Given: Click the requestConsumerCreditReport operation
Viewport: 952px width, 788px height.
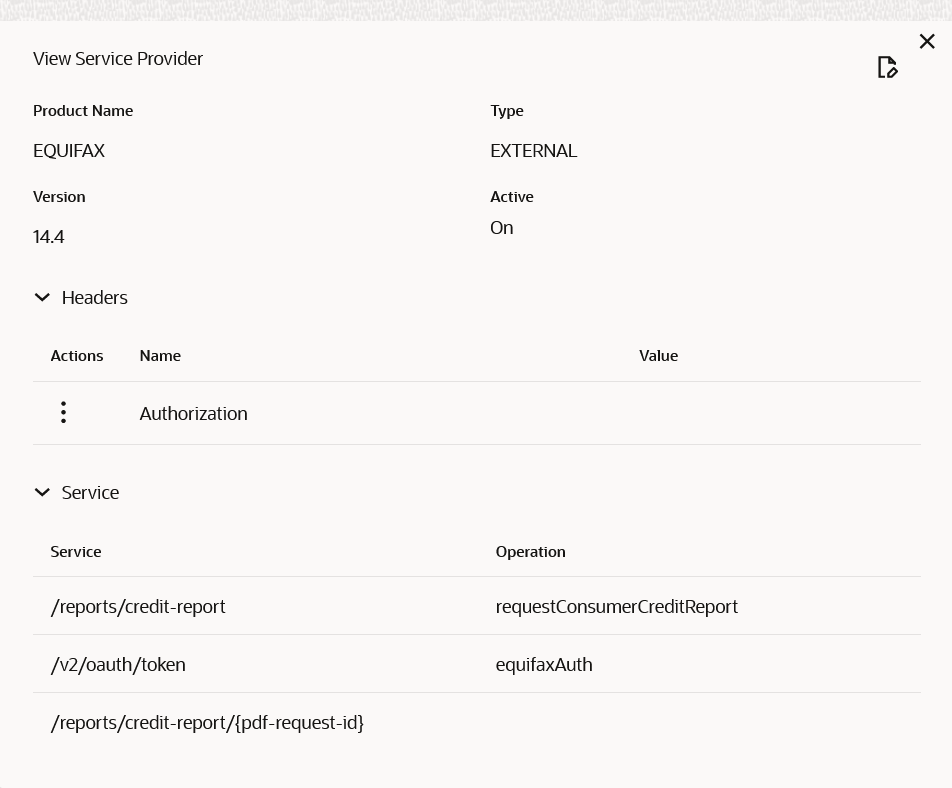Looking at the screenshot, I should (x=616, y=607).
